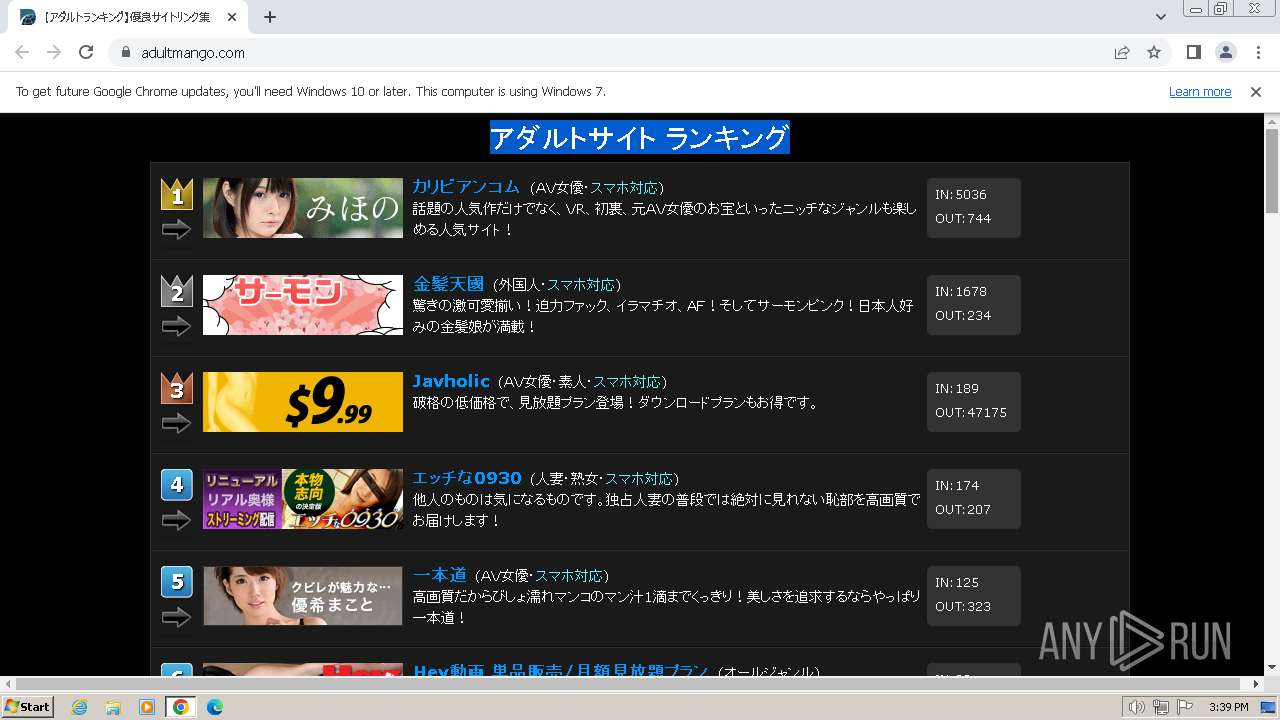Open the Javholic site link
The height and width of the screenshot is (720, 1280).
click(451, 381)
